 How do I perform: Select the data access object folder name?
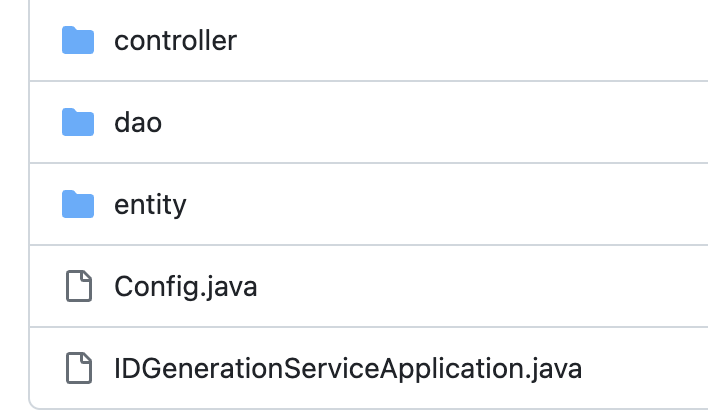click(138, 123)
